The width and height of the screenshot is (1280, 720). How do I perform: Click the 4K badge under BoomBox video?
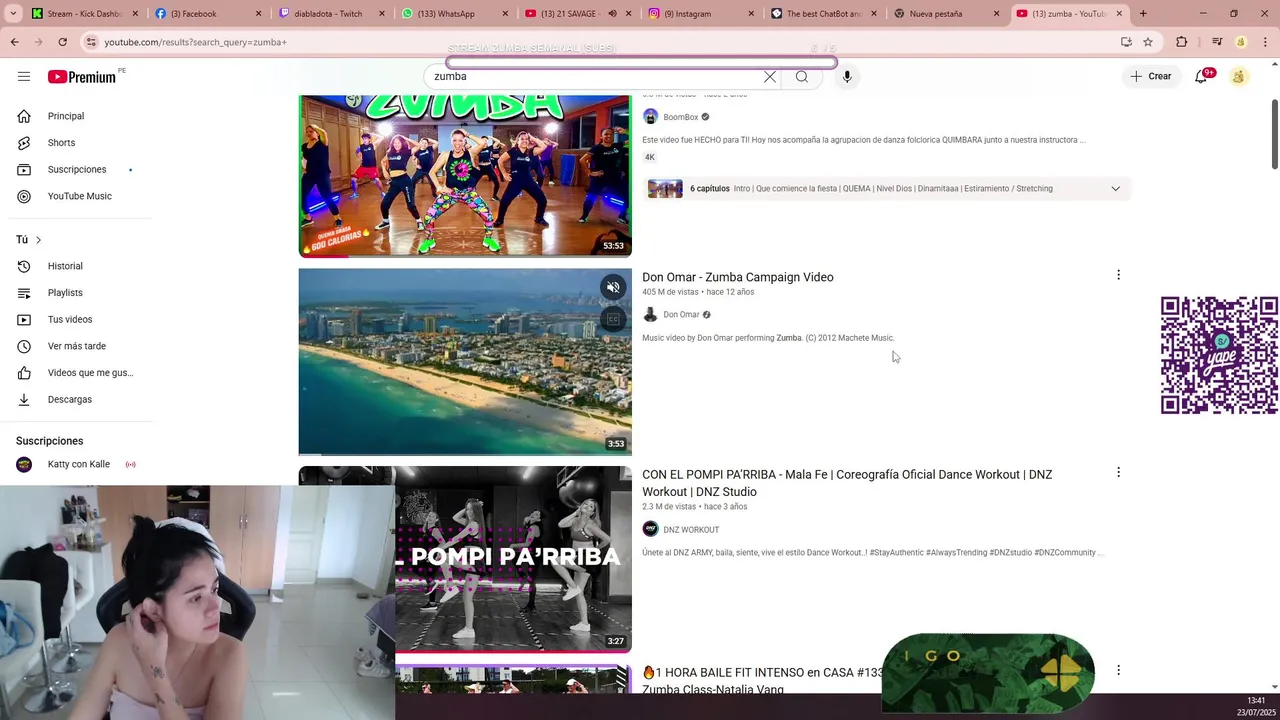click(649, 157)
